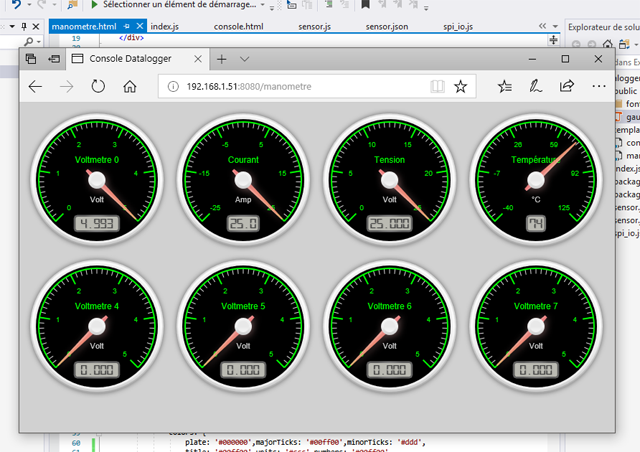Pin the manometre.html tab
This screenshot has height=452, width=640.
pos(127,26)
